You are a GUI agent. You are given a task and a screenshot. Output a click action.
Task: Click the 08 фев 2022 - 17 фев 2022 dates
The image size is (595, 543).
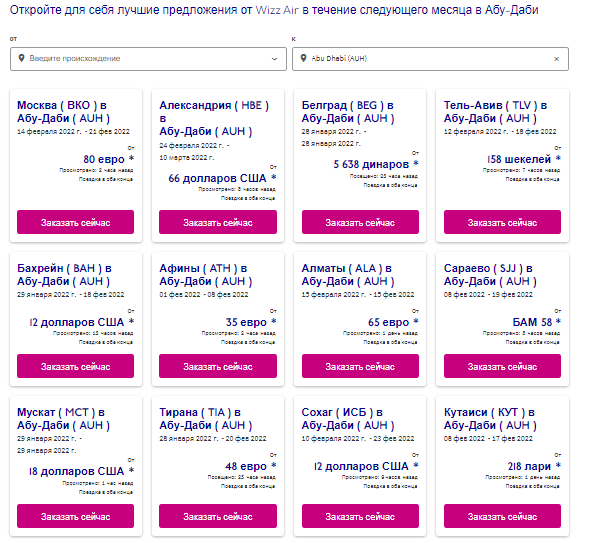(488, 439)
